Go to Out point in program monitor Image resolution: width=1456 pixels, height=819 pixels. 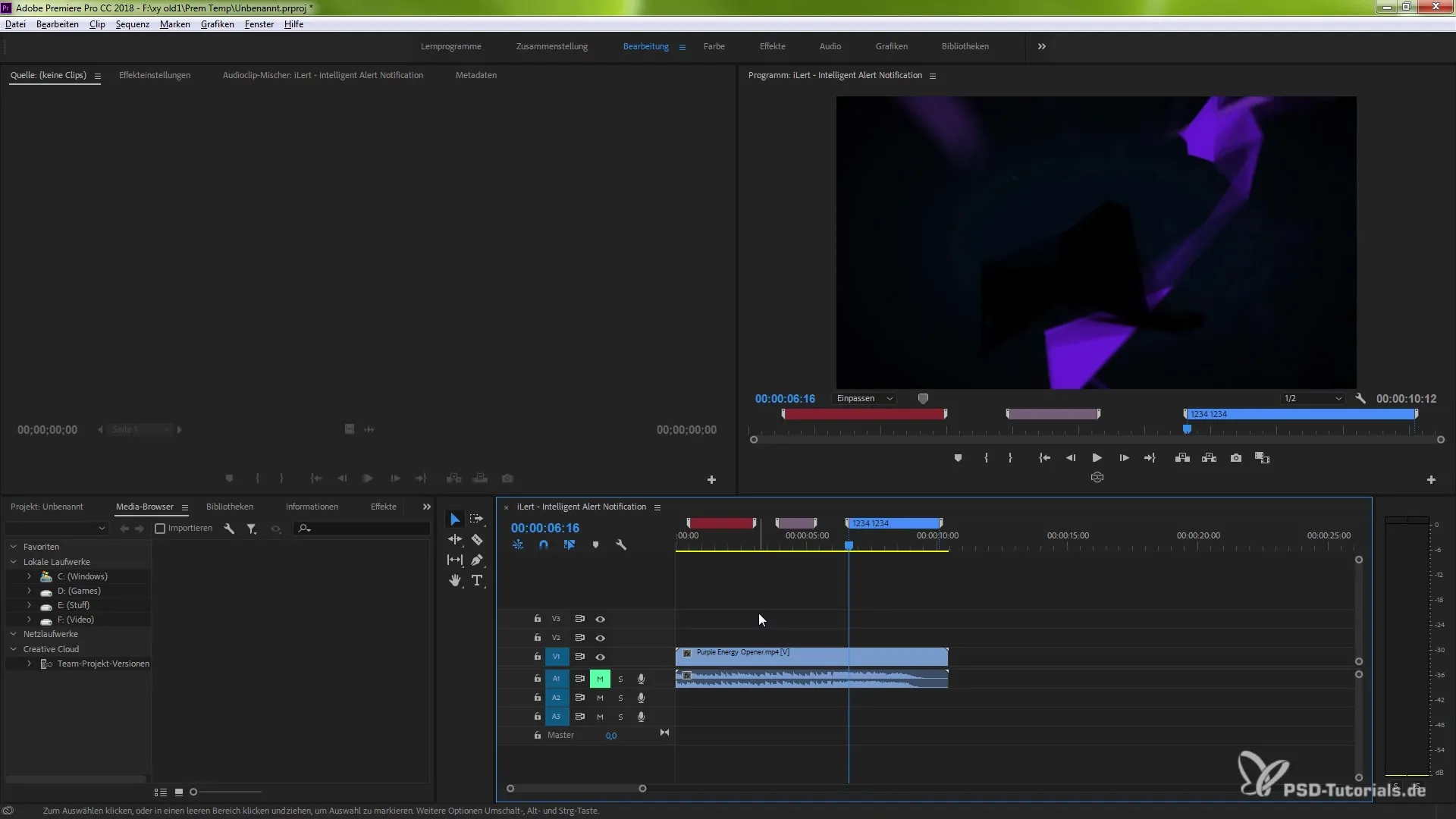pyautogui.click(x=1150, y=458)
